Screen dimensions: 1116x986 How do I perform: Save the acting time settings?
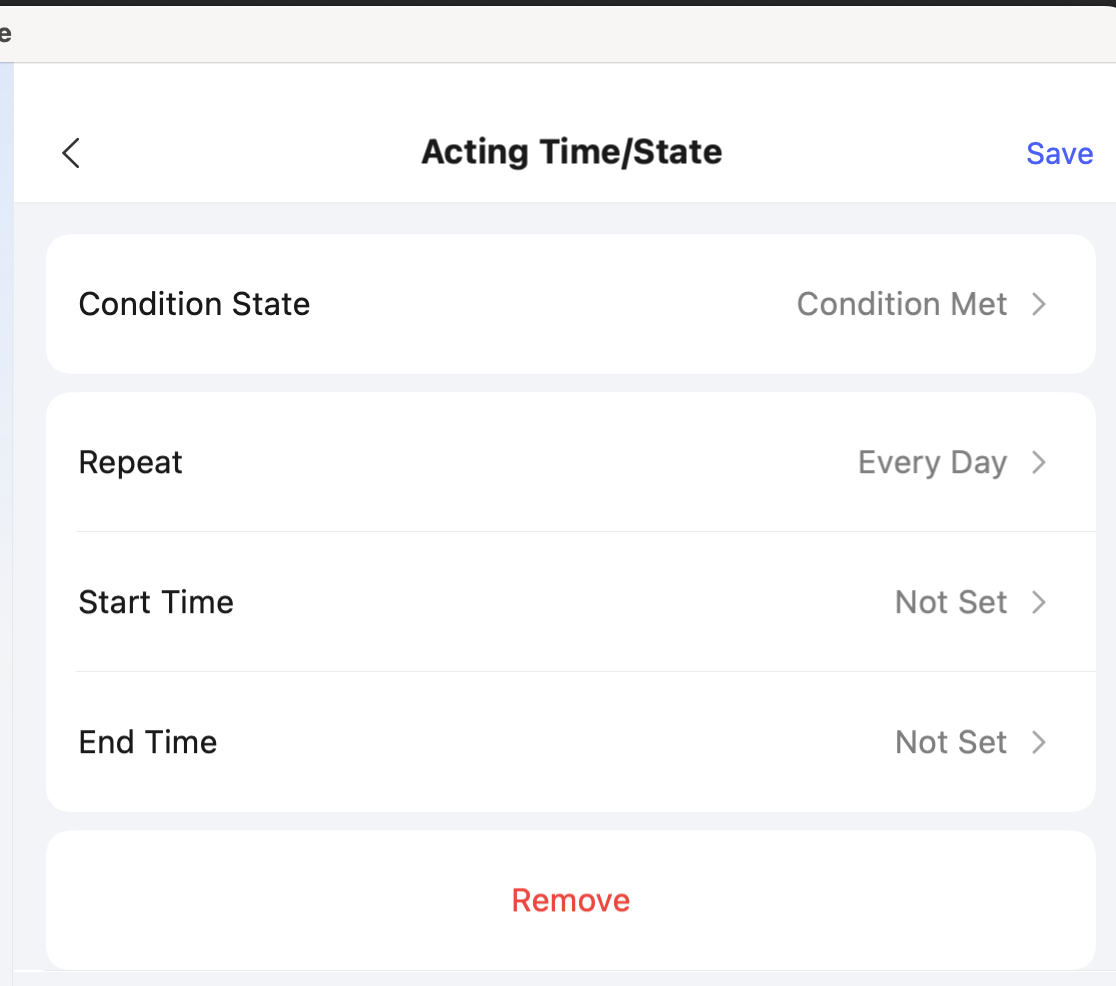coord(1059,153)
